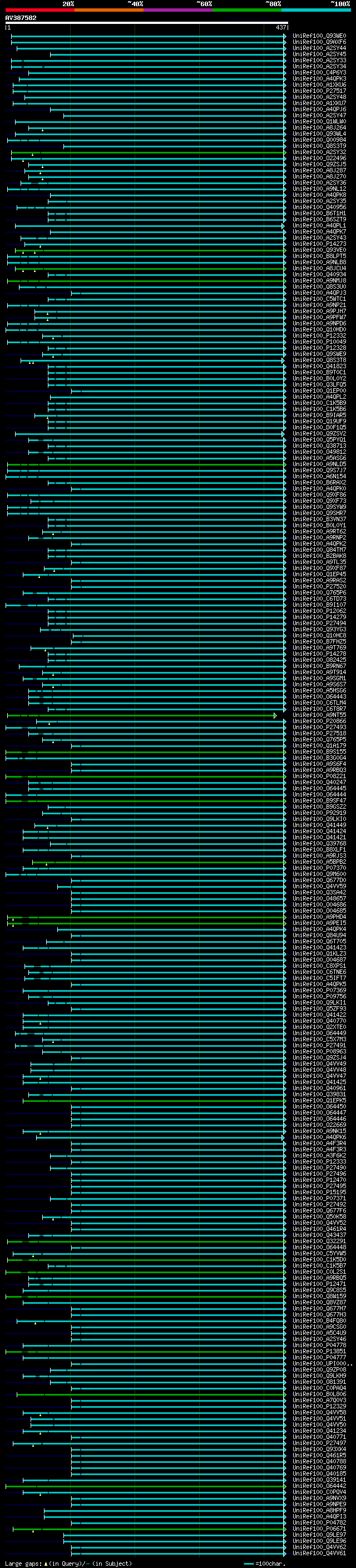
Task: Select label UniRef100_B3G0G4
Action: click(x=319, y=758)
